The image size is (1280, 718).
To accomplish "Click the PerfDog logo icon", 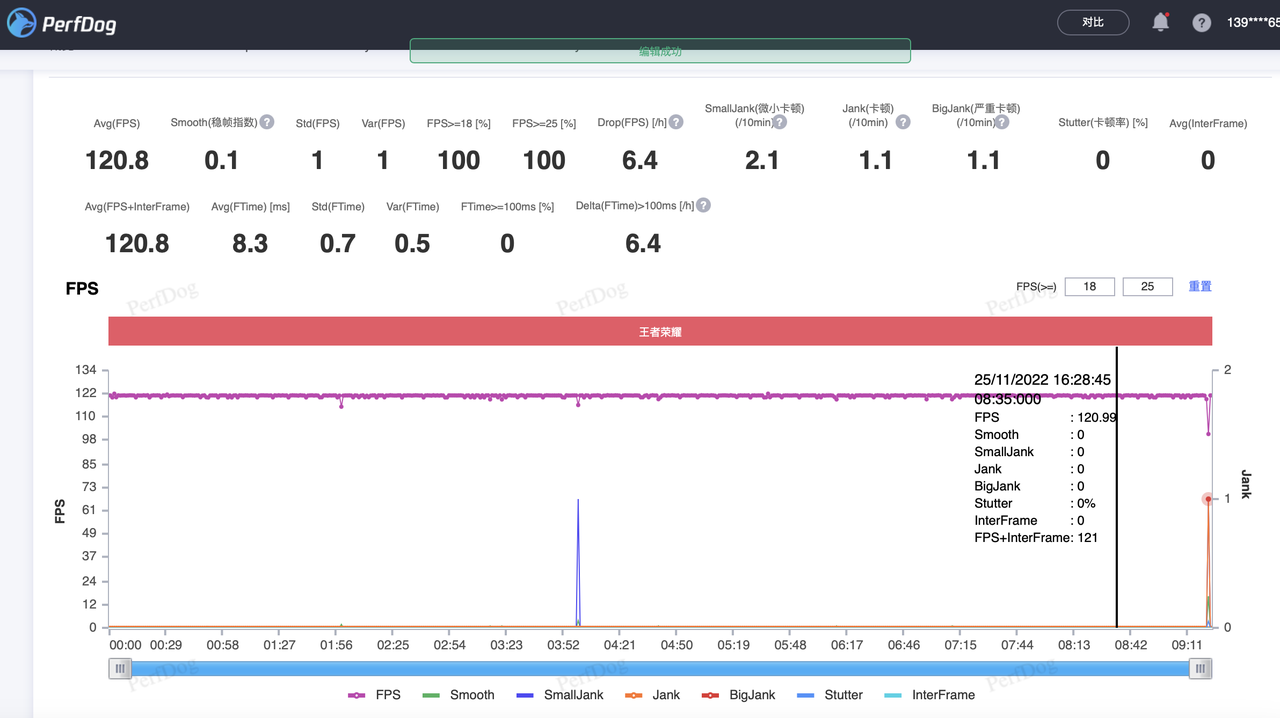I will coord(22,23).
